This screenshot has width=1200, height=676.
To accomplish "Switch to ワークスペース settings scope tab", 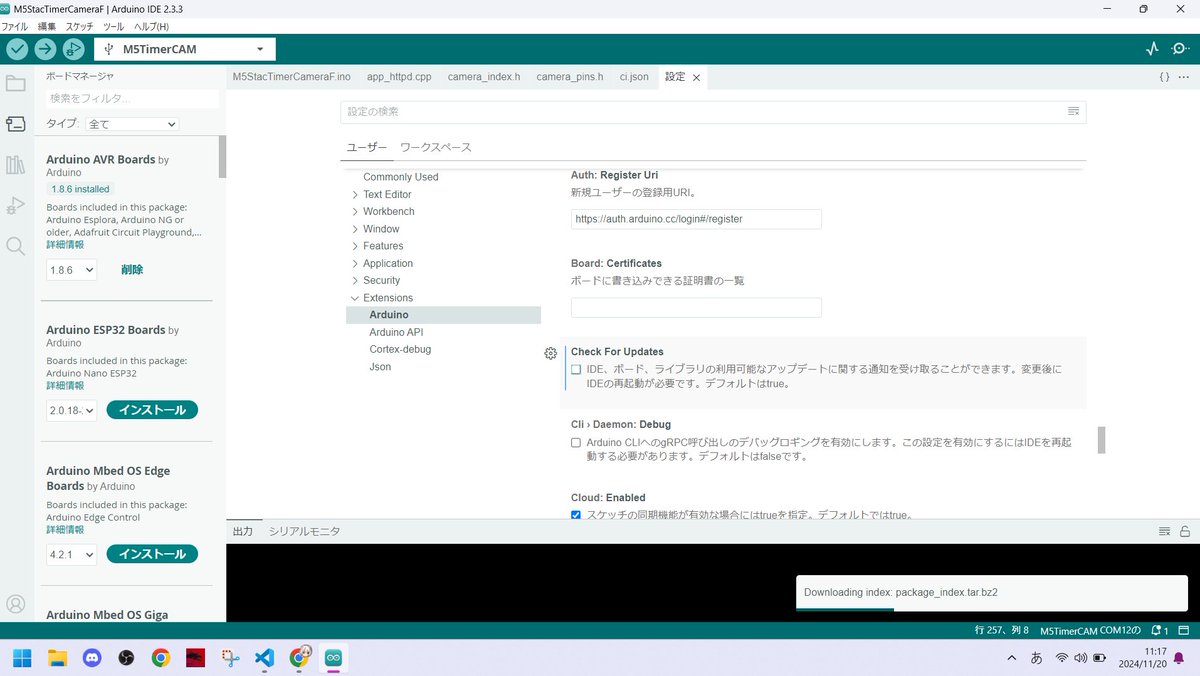I will point(435,147).
